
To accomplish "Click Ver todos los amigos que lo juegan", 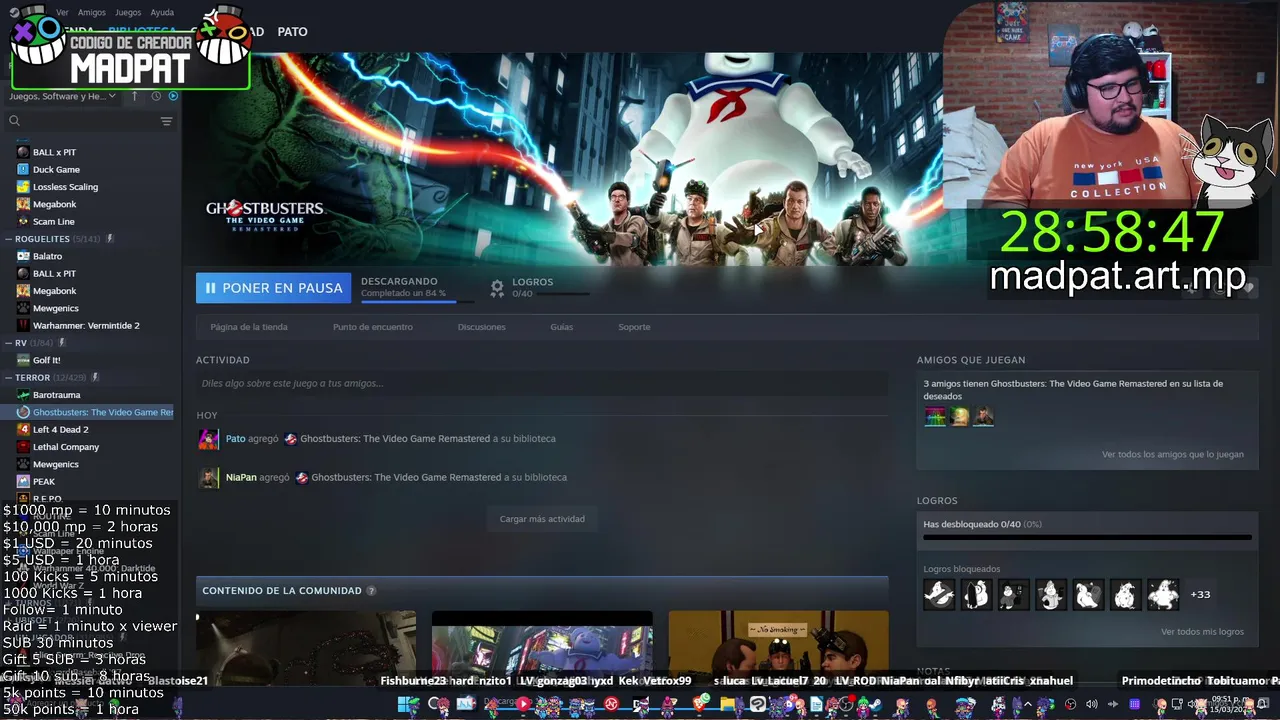I will click(1173, 454).
